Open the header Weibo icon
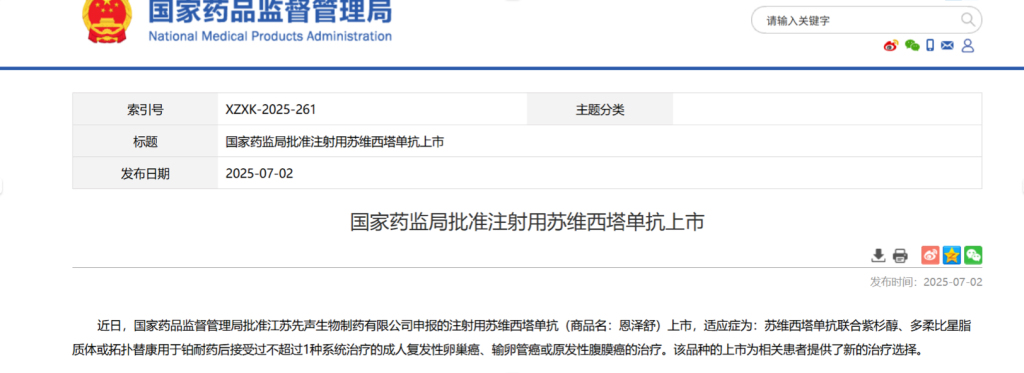Viewport: 1024px width, 373px height. pos(891,46)
